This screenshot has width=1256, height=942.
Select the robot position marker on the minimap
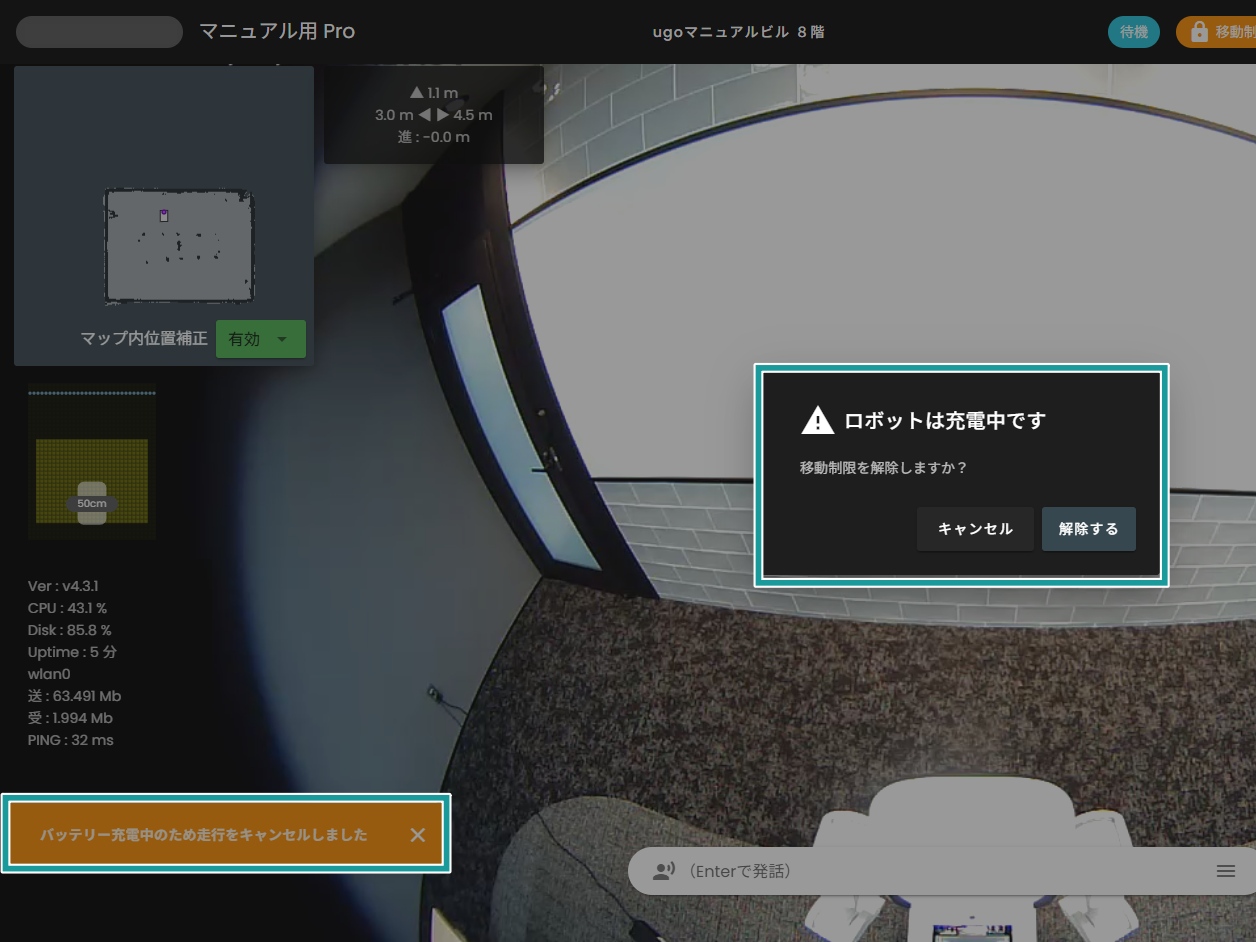pyautogui.click(x=164, y=214)
